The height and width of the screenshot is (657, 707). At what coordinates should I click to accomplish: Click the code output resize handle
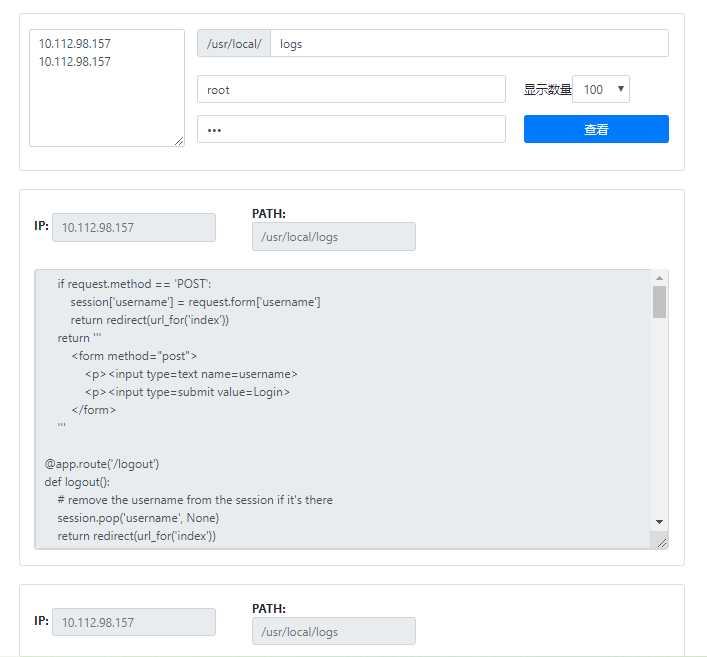[661, 541]
